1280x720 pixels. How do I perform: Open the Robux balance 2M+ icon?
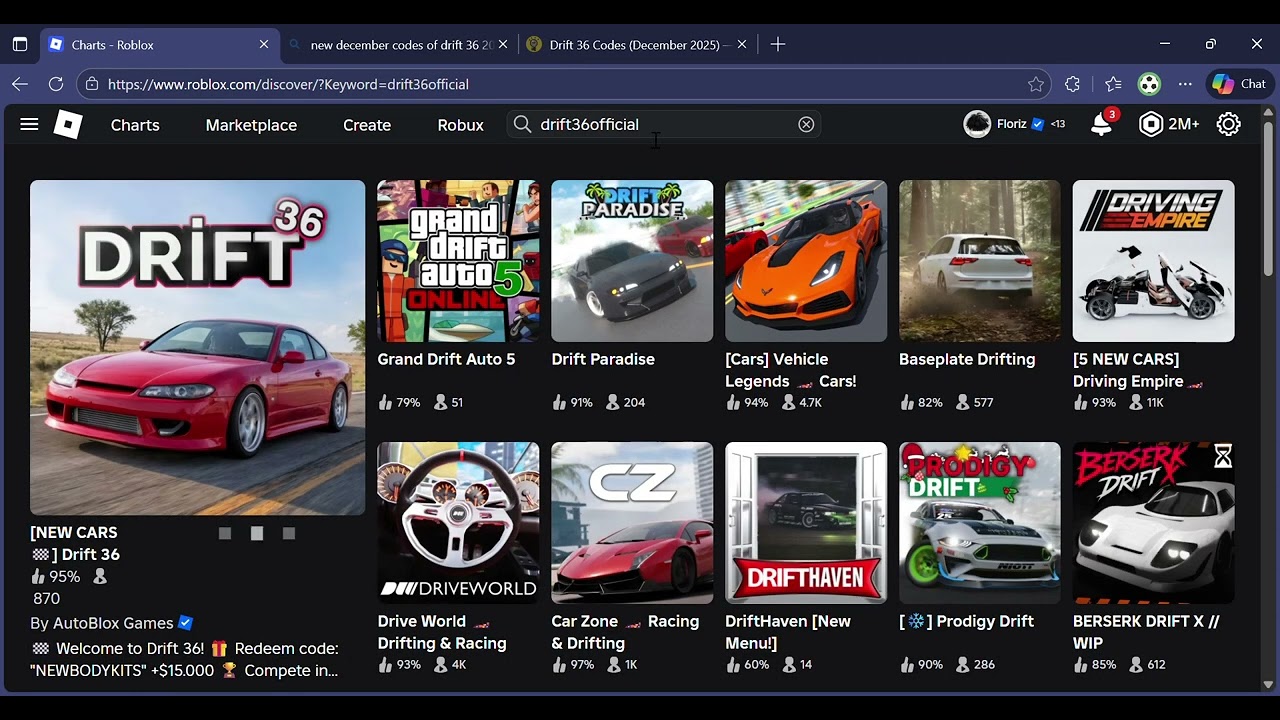1152,124
